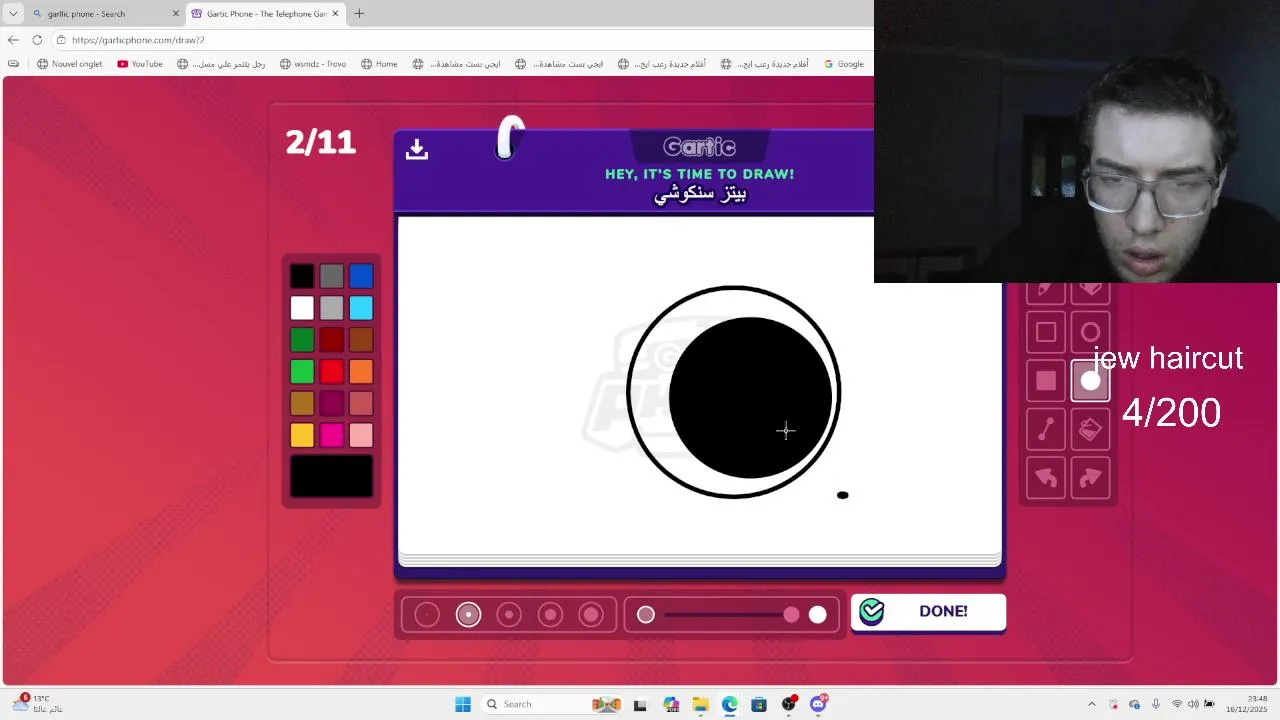
Task: Select the paint bucket fill tool
Action: pyautogui.click(x=1090, y=430)
